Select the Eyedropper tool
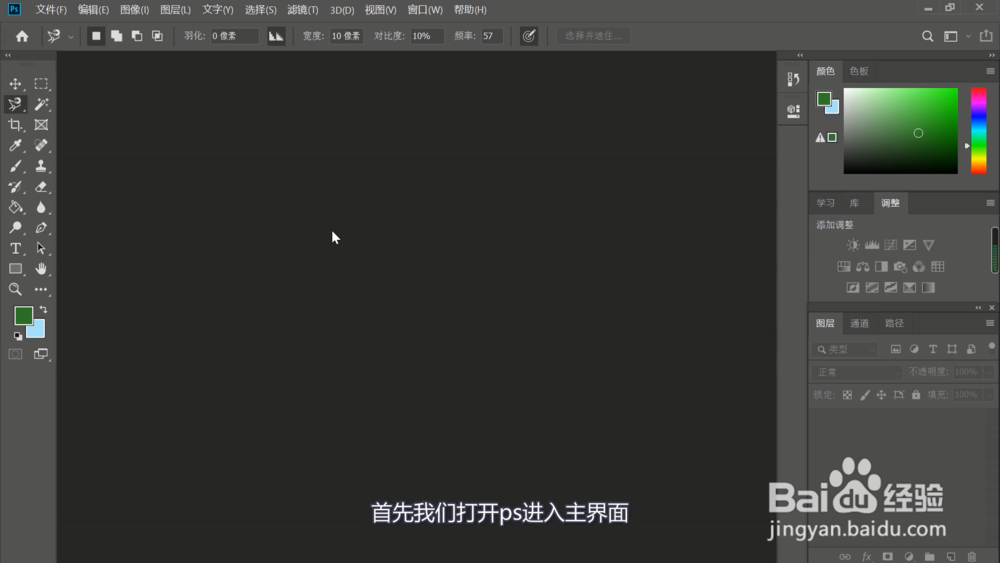 click(x=15, y=145)
